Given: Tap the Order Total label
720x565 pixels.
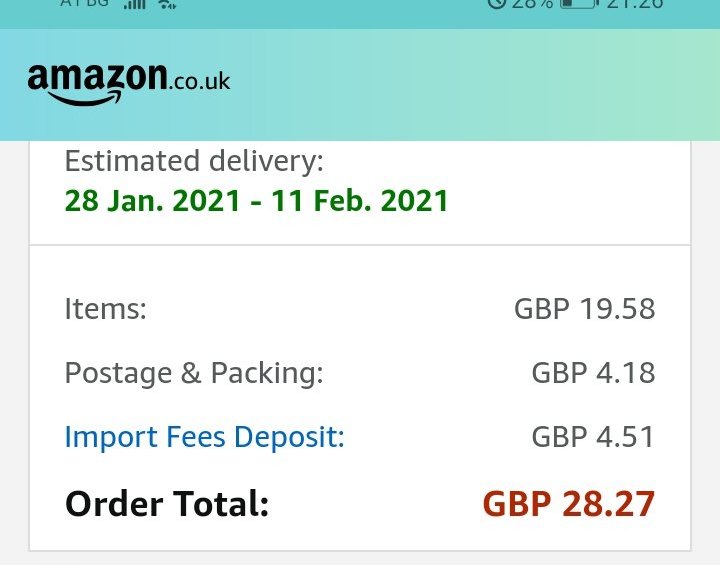Looking at the screenshot, I should coord(167,504).
